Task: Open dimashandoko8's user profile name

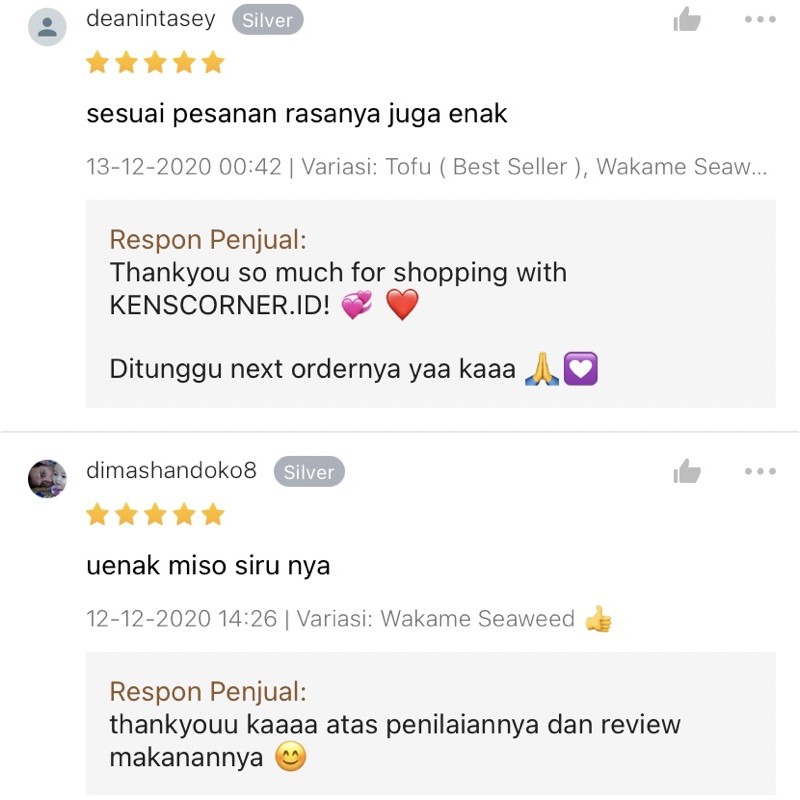Action: pos(171,470)
